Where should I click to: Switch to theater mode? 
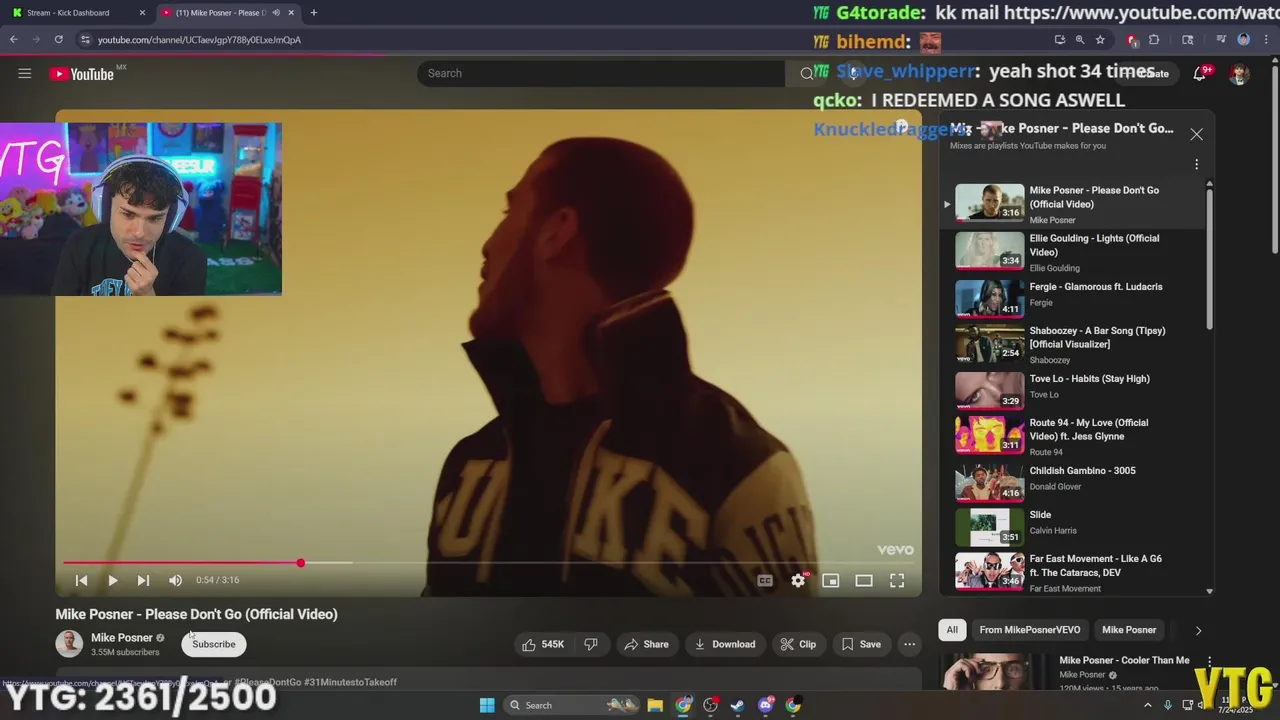click(864, 580)
